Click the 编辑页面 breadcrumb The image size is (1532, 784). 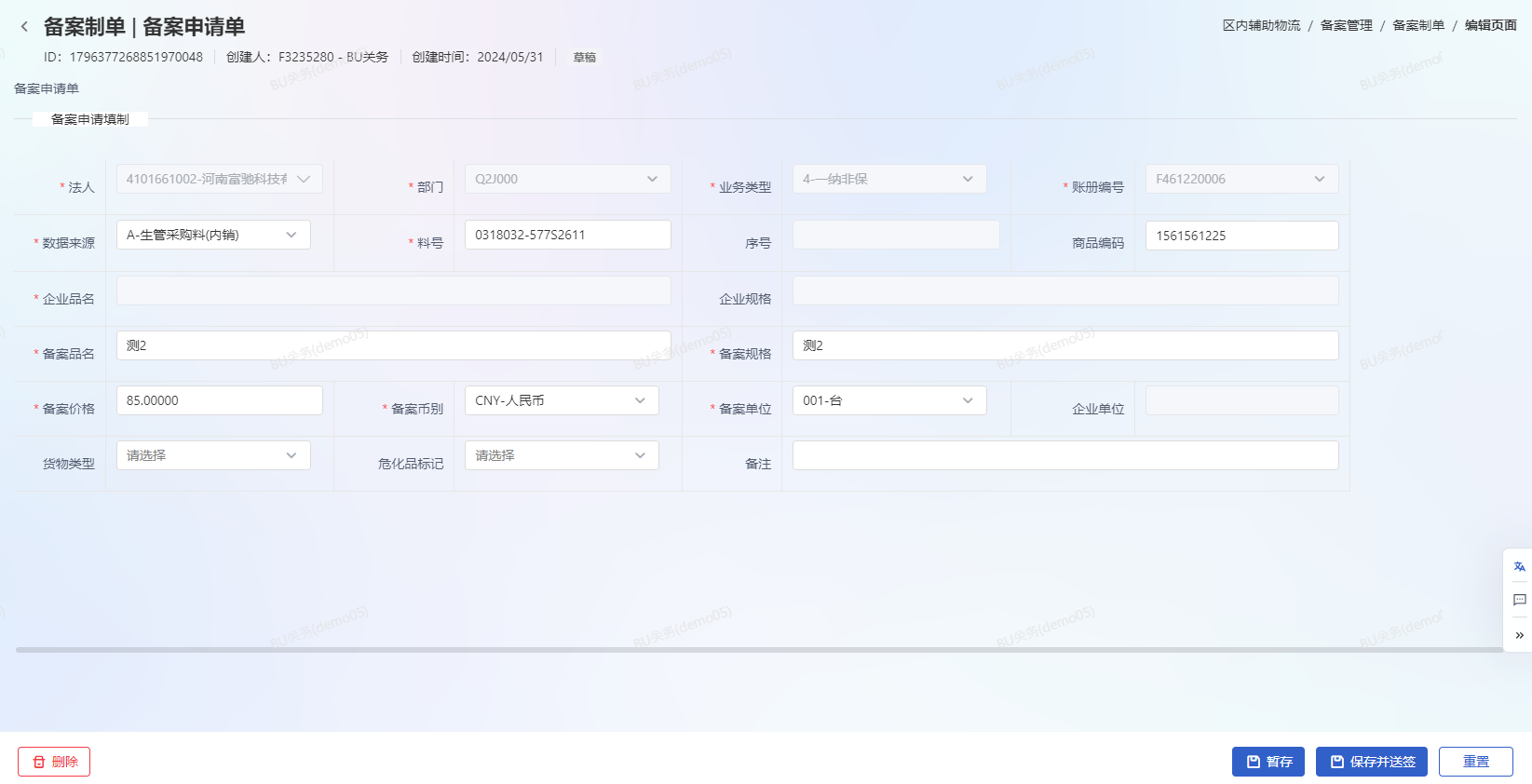[1491, 25]
